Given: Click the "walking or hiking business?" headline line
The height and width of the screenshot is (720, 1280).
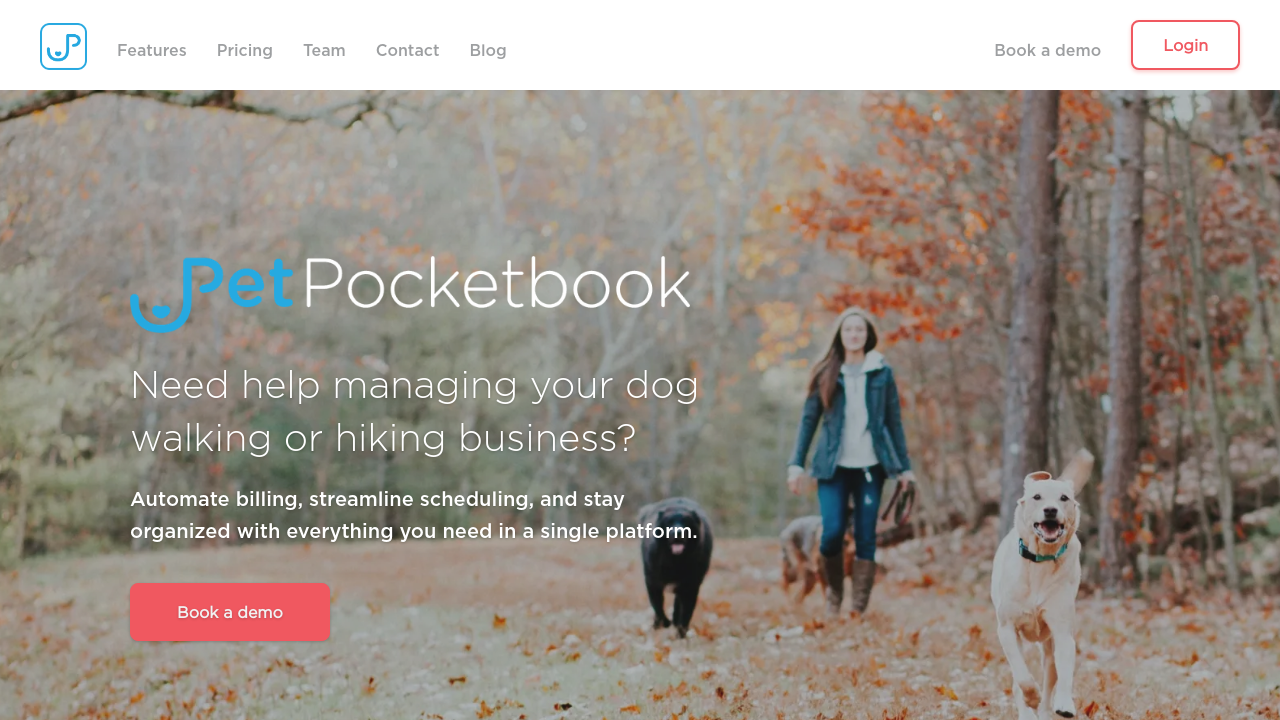Looking at the screenshot, I should [383, 438].
